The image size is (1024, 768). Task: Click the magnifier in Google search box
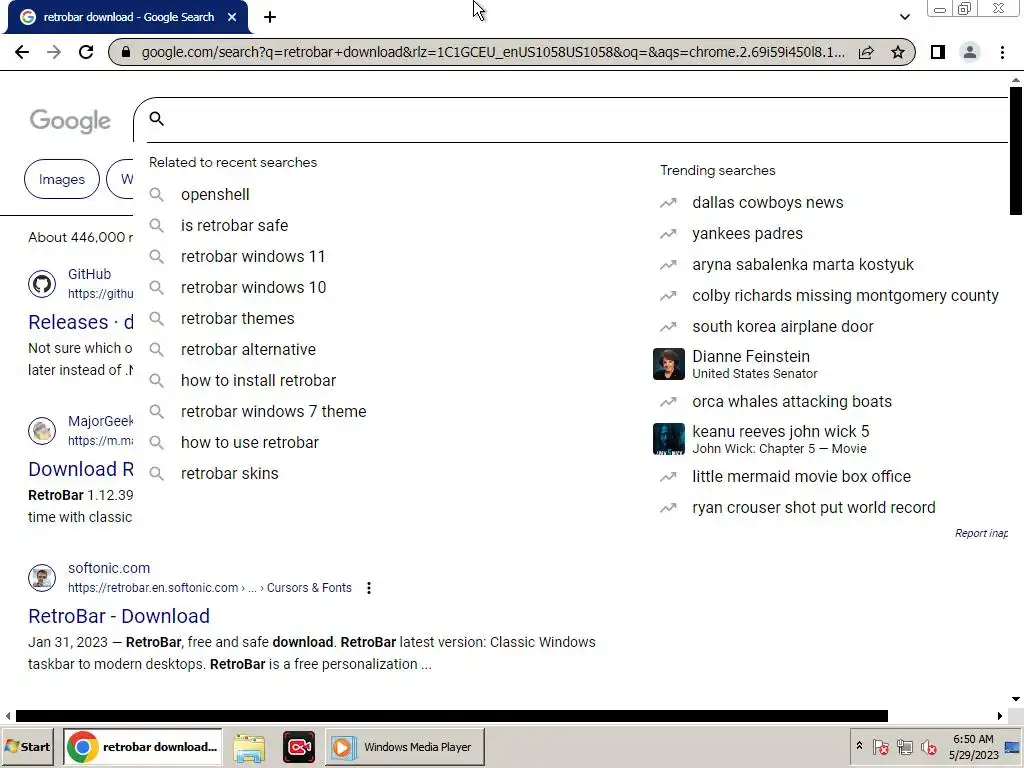point(157,118)
